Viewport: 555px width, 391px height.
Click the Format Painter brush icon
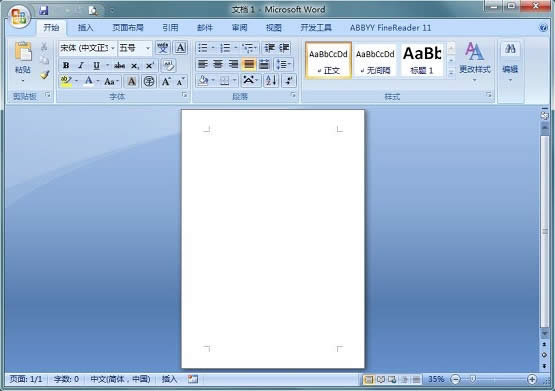[x=44, y=75]
